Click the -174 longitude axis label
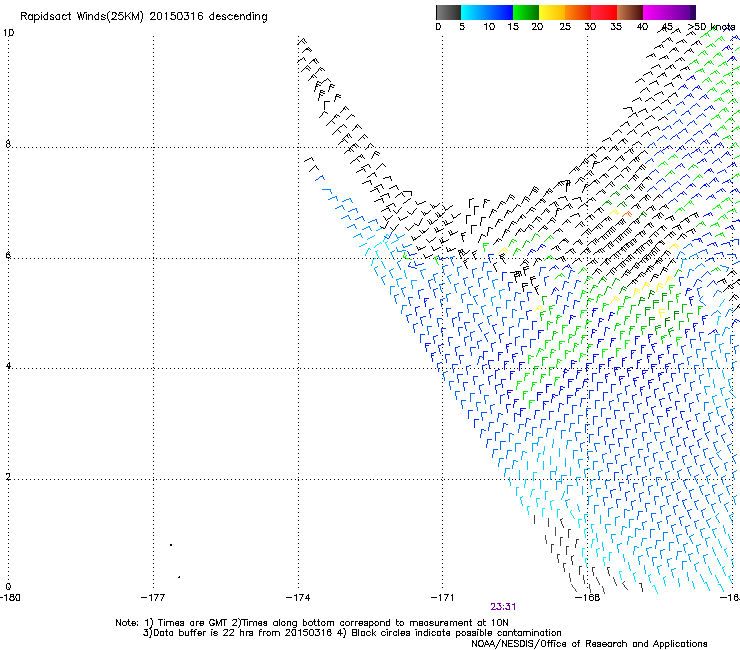The height and width of the screenshot is (650, 740). click(298, 598)
